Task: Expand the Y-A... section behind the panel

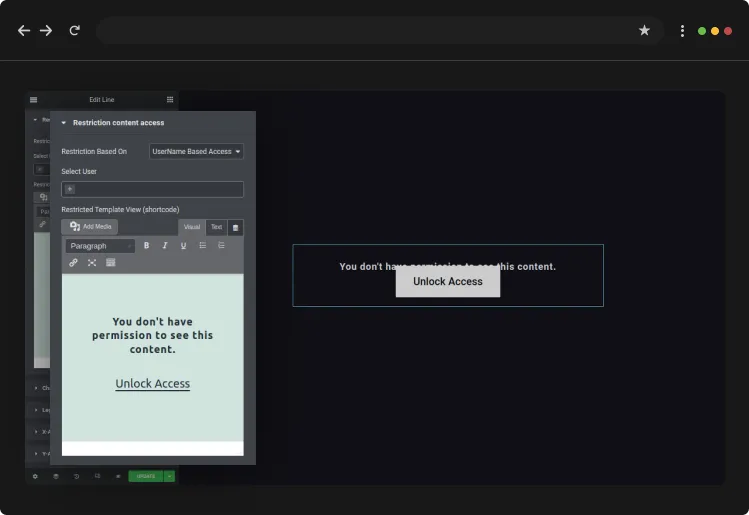Action: click(x=42, y=454)
